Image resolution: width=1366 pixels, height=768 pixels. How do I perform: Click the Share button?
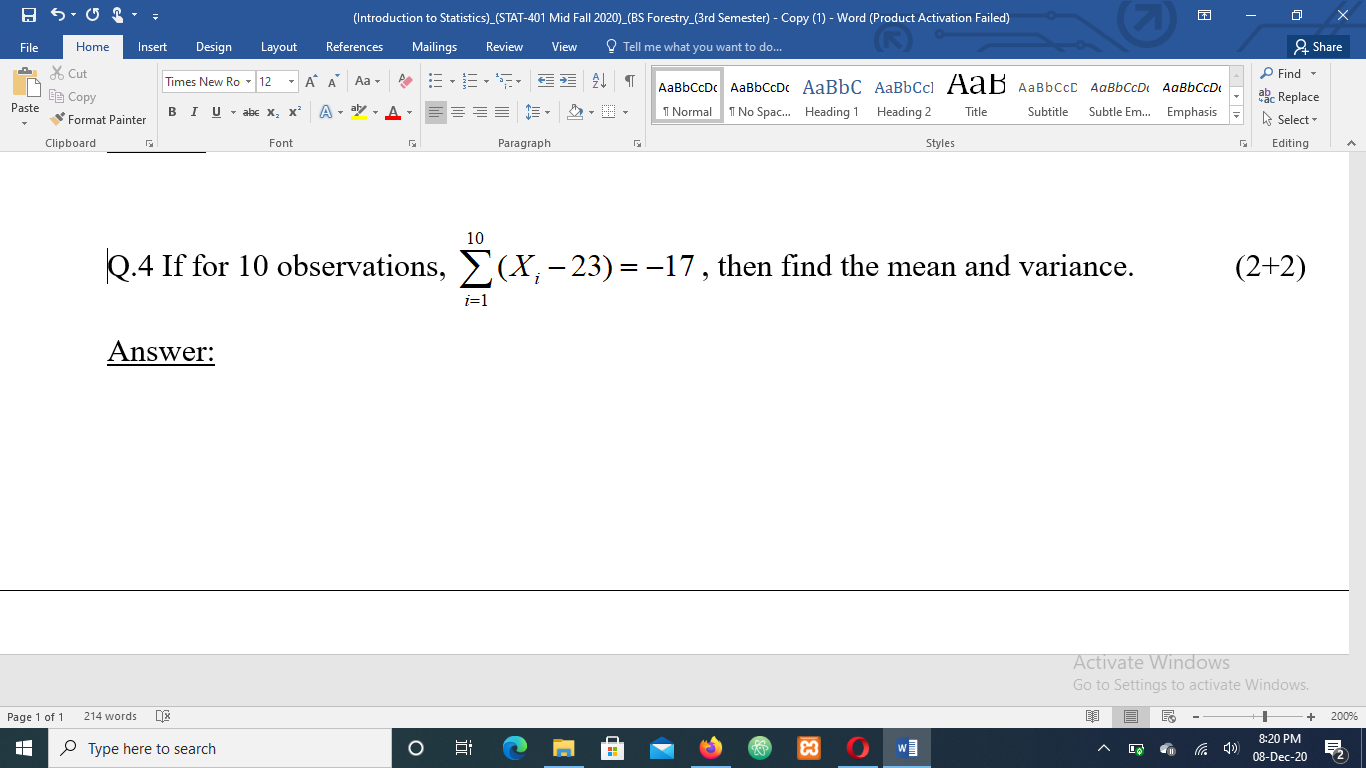(1317, 46)
